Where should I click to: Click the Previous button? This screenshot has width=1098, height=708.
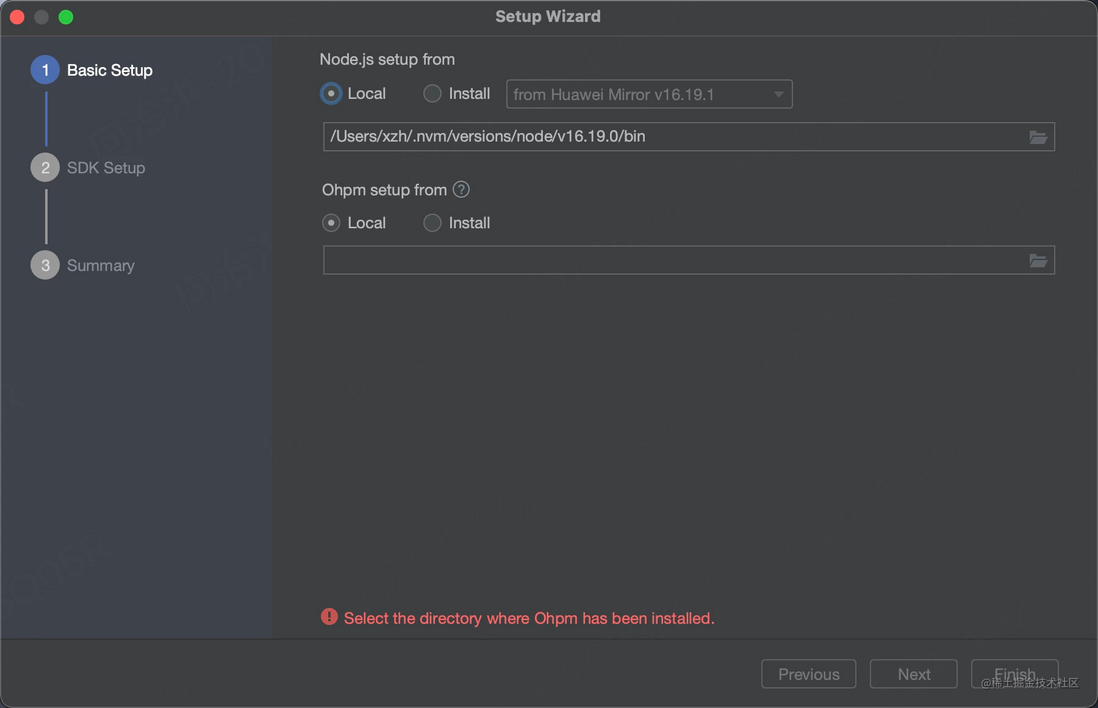[x=809, y=674]
